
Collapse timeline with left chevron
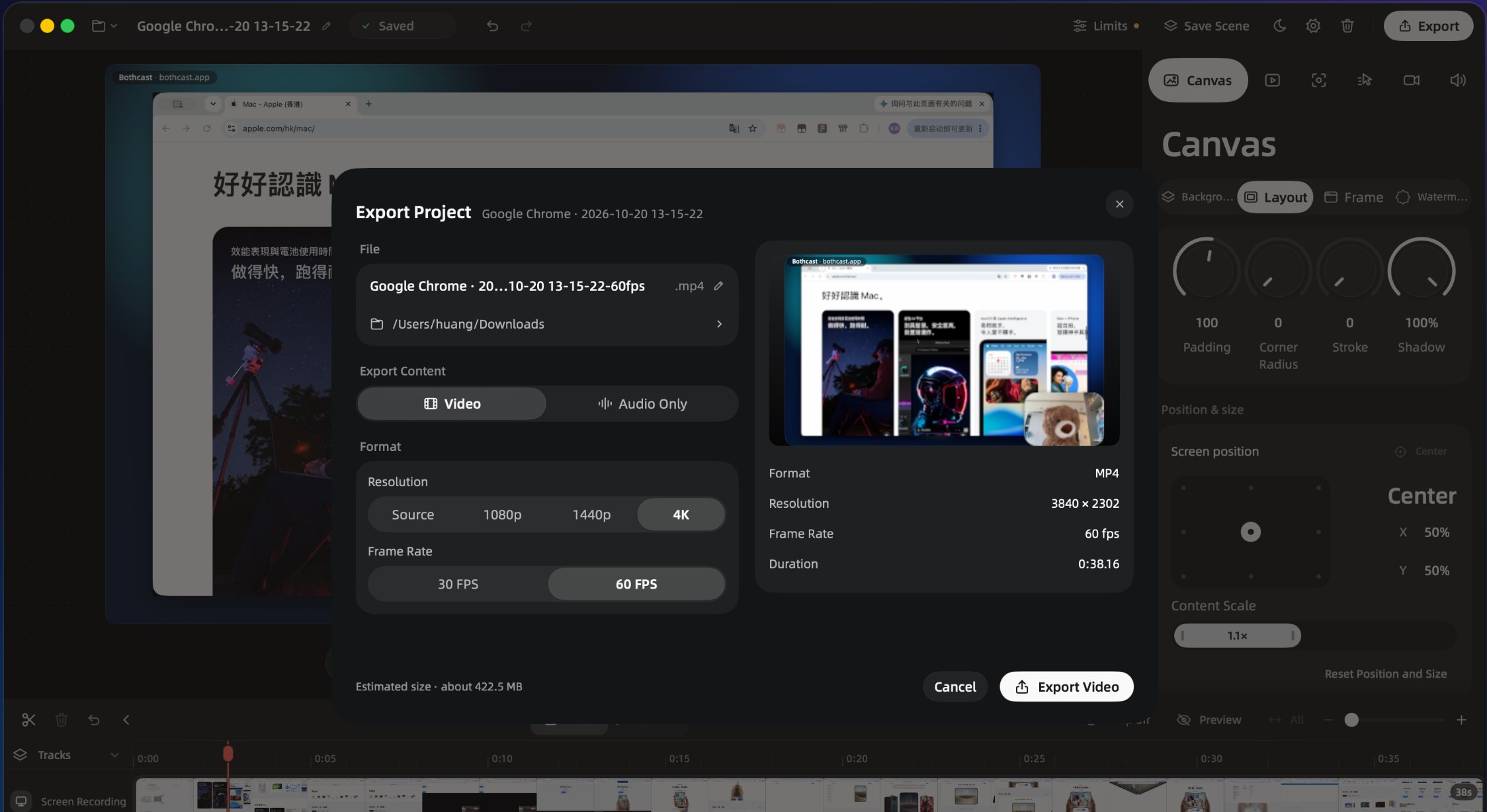click(126, 719)
